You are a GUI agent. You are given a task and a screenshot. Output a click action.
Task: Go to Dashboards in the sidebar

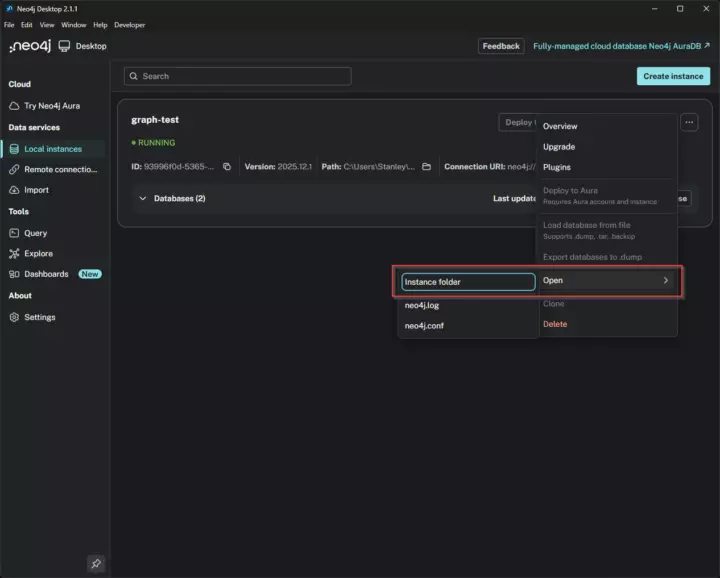click(46, 274)
